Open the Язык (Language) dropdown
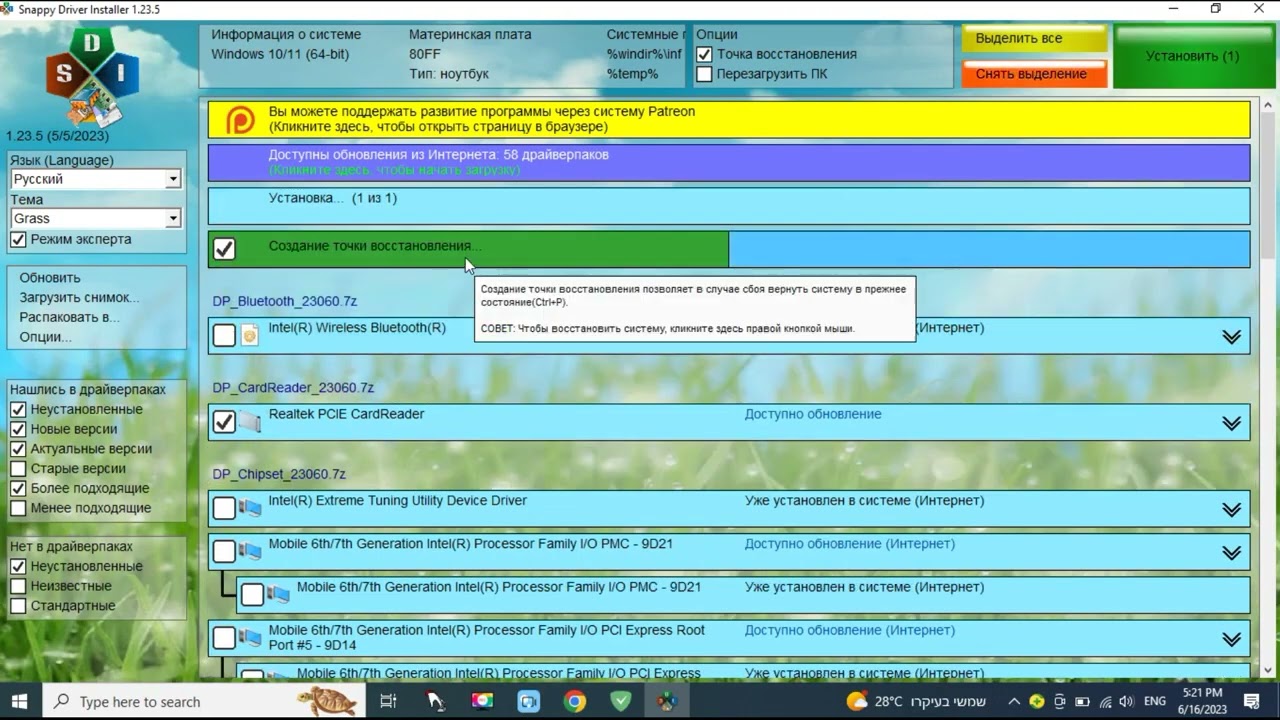This screenshot has height=720, width=1280. 95,179
